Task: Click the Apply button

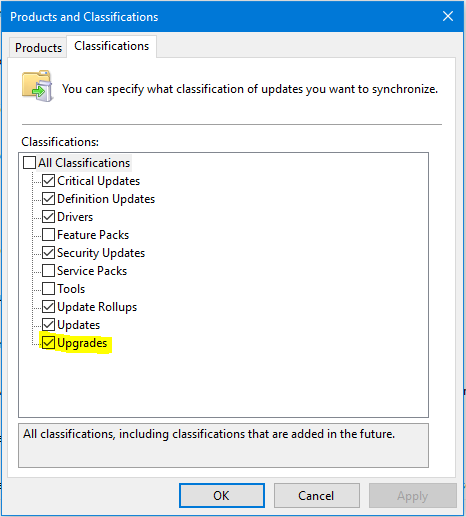Action: coord(412,495)
